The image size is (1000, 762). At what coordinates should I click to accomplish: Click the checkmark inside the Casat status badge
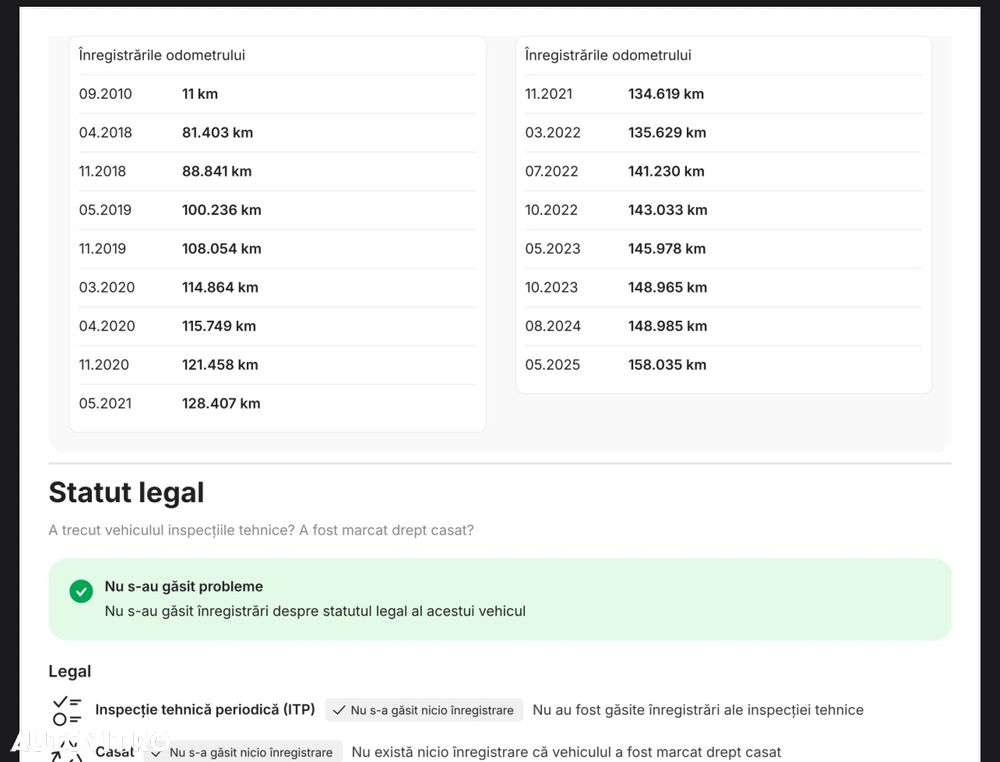[x=156, y=752]
